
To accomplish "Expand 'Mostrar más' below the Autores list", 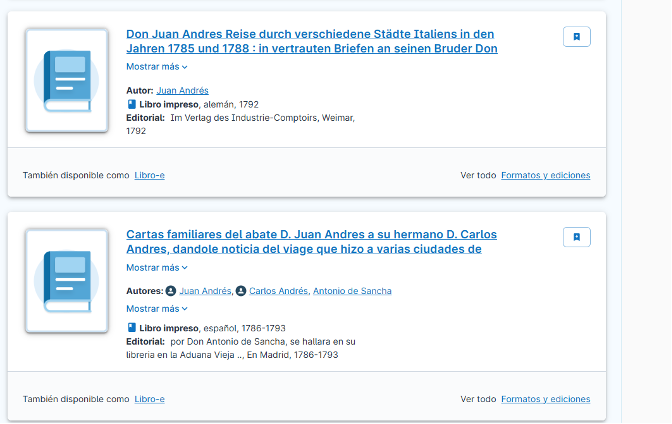I will [157, 309].
